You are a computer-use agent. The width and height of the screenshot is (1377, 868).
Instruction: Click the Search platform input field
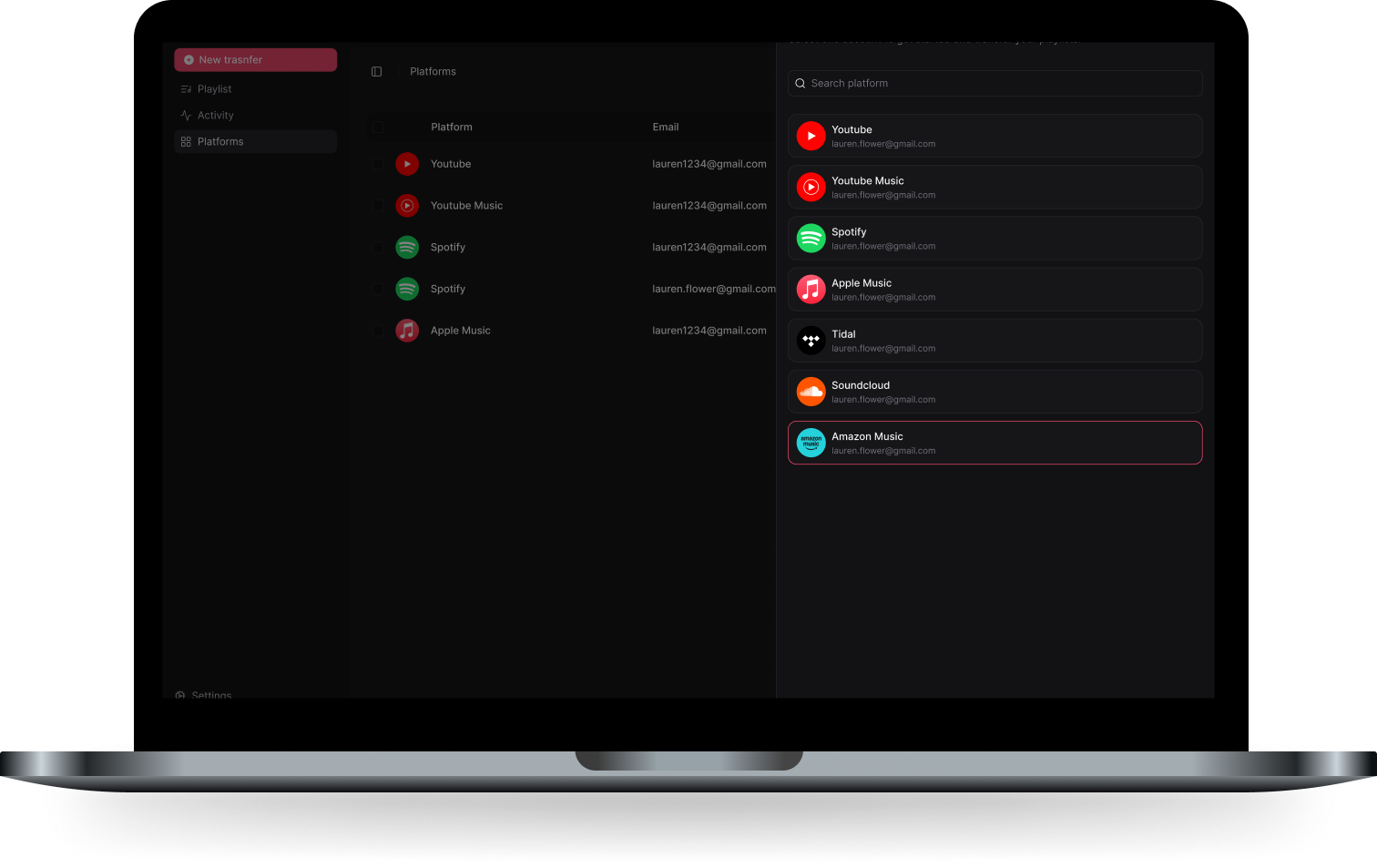(994, 83)
